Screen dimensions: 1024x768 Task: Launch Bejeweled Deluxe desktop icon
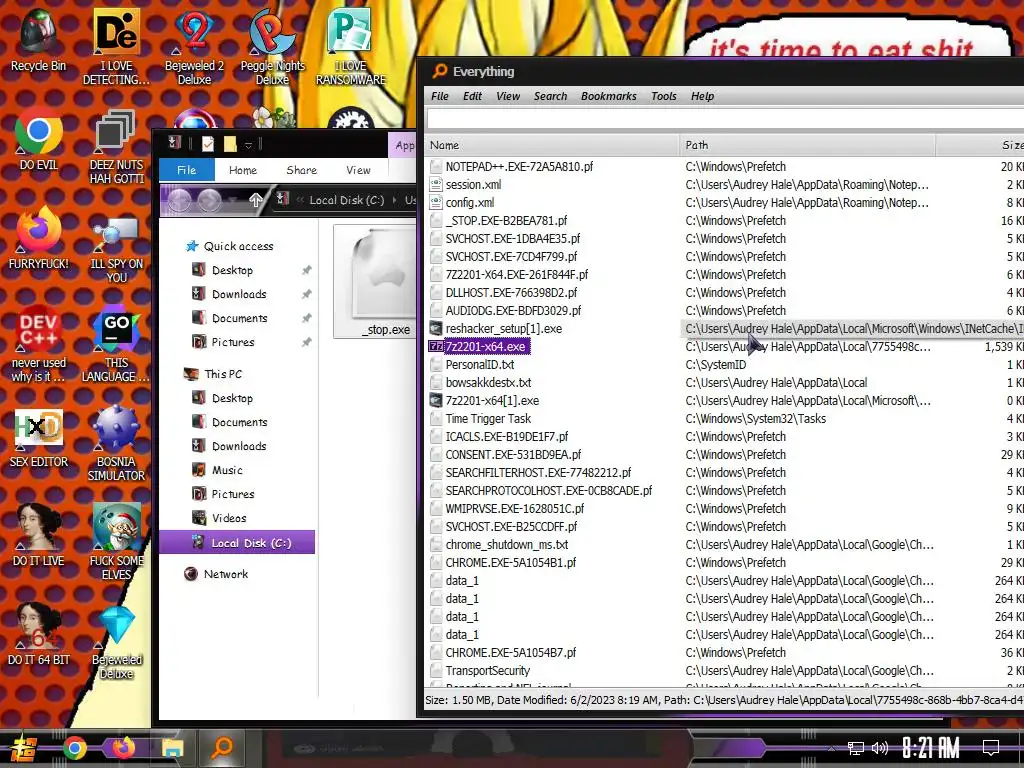click(116, 643)
